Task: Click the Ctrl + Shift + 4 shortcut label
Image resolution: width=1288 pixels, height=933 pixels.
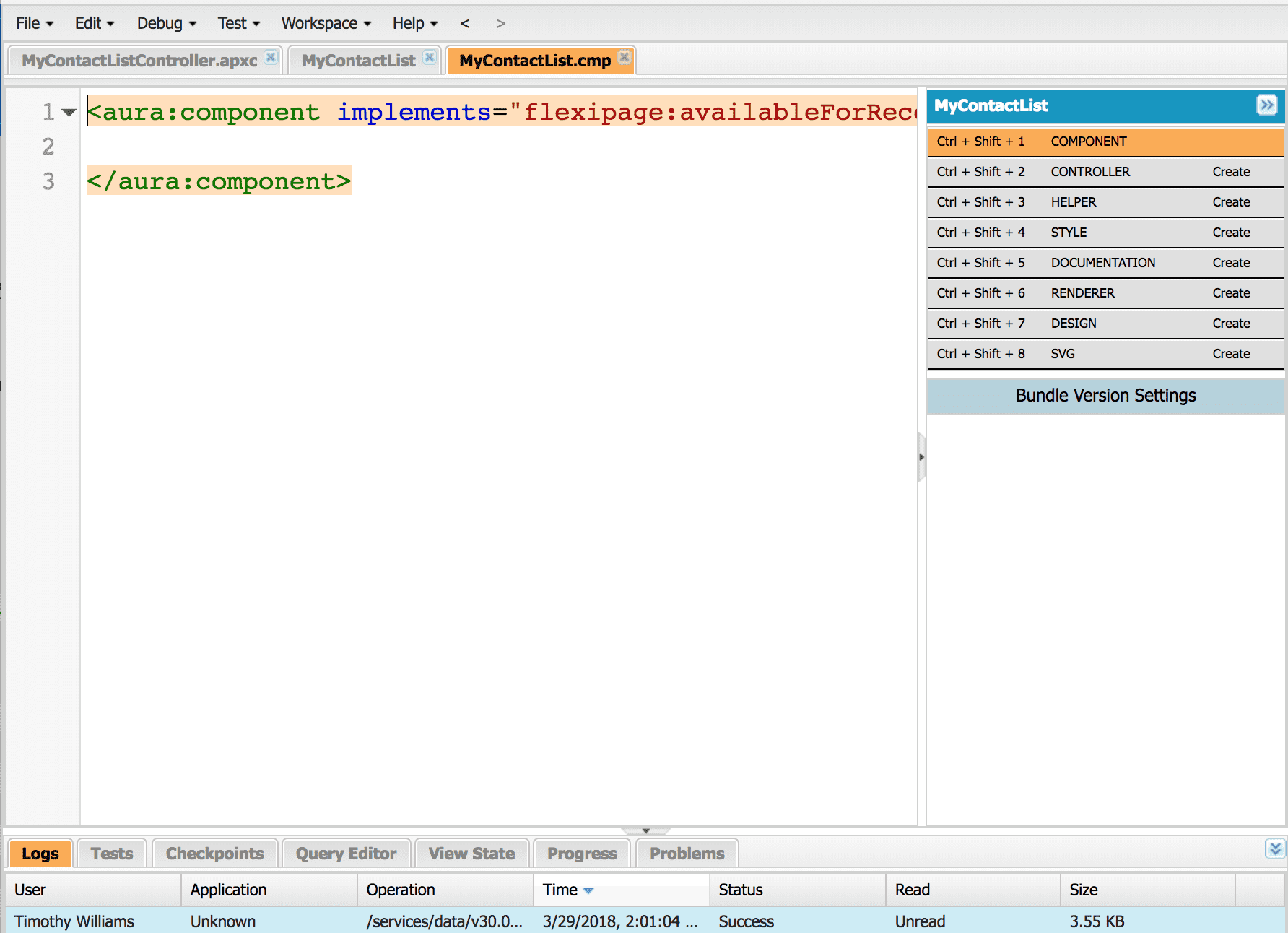Action: tap(980, 233)
